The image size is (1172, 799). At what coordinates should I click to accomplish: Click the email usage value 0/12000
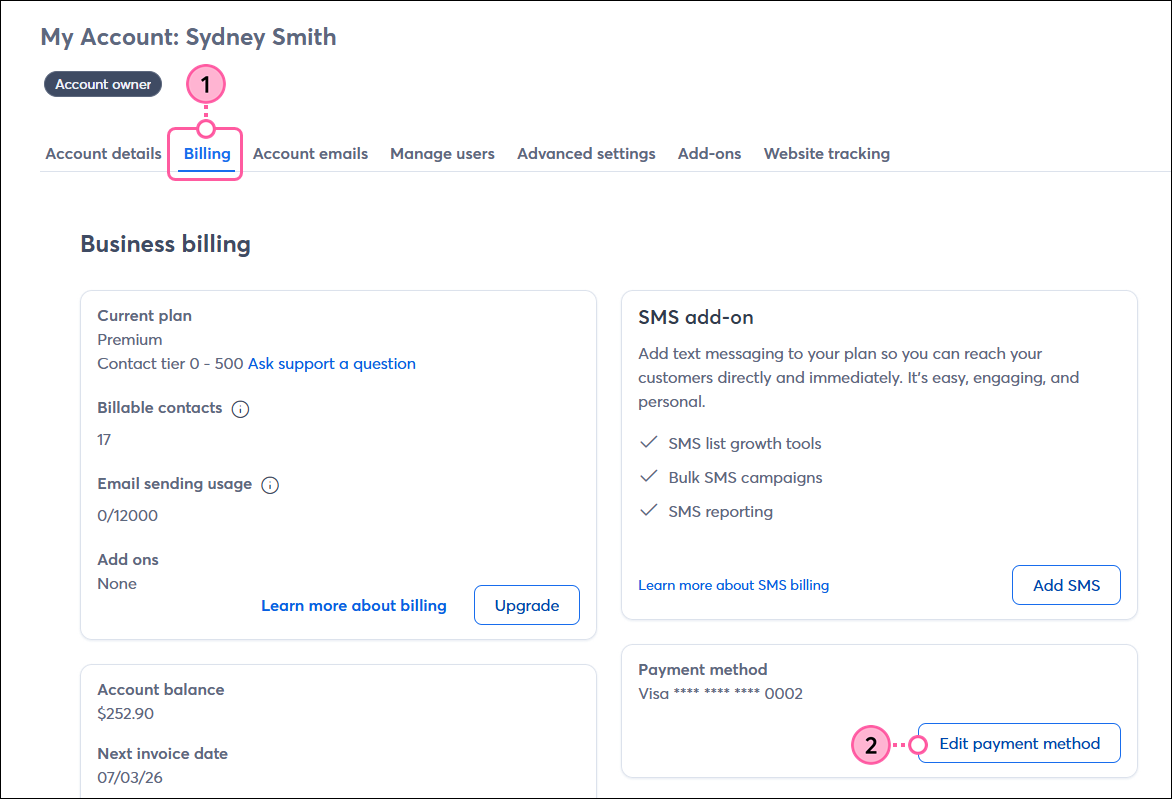click(128, 516)
